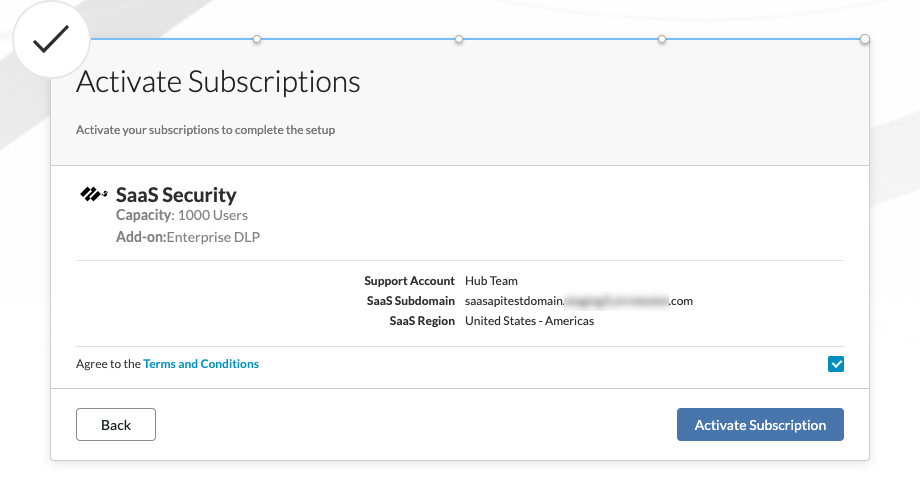
Task: Select the last step dot on progress line
Action: [x=865, y=39]
